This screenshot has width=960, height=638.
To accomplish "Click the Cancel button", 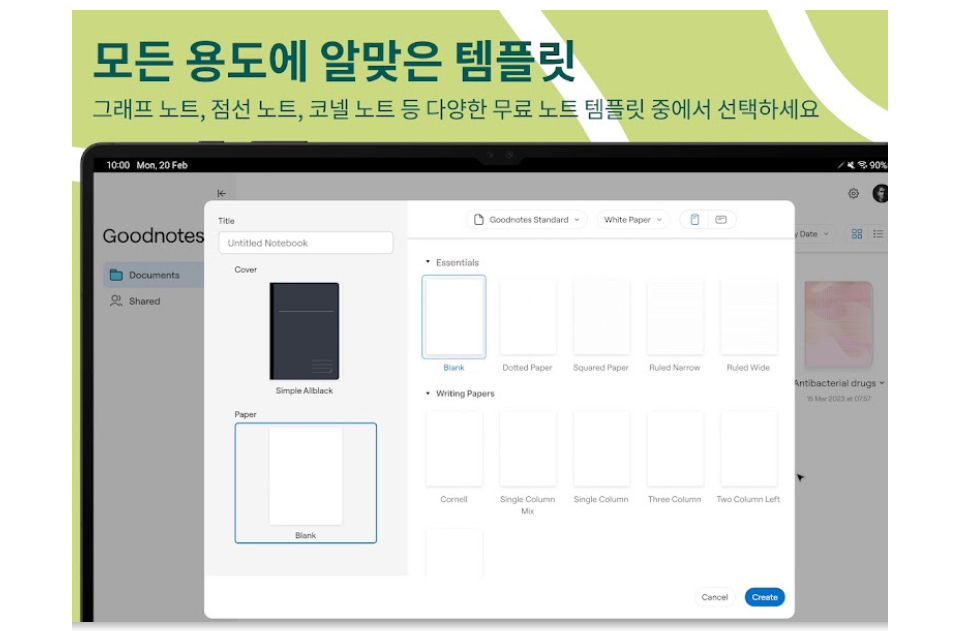I will click(714, 597).
